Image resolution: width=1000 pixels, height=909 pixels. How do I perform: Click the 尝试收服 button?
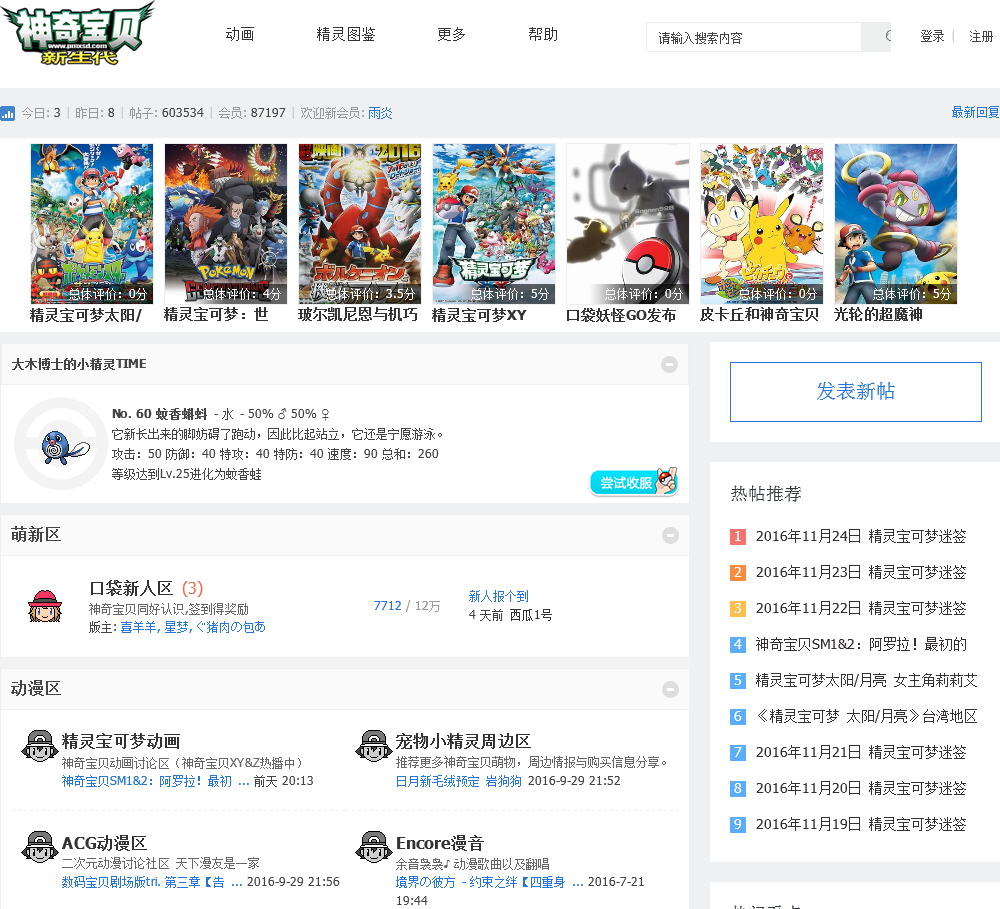pos(634,482)
